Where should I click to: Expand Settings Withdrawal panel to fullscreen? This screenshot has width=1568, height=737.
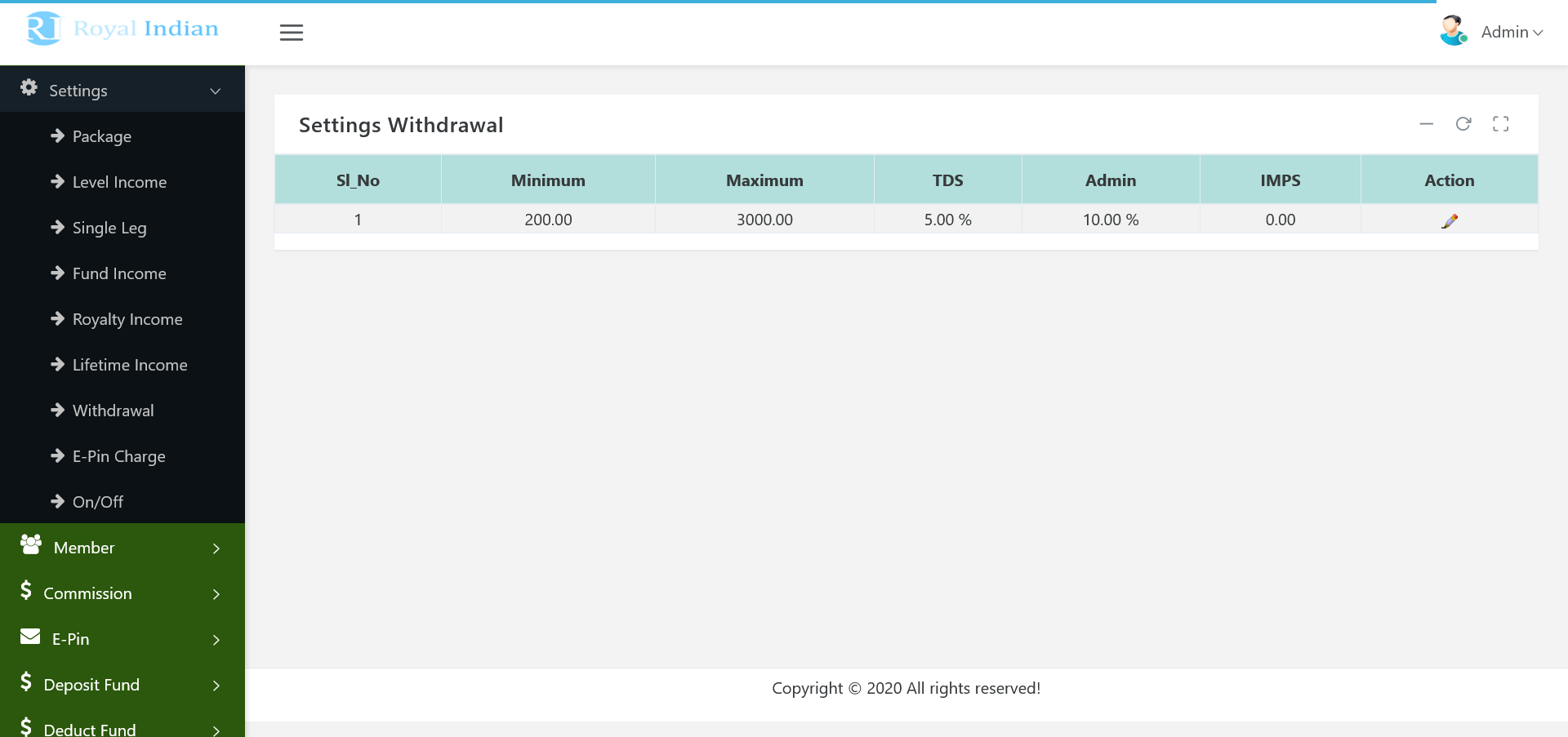point(1501,124)
